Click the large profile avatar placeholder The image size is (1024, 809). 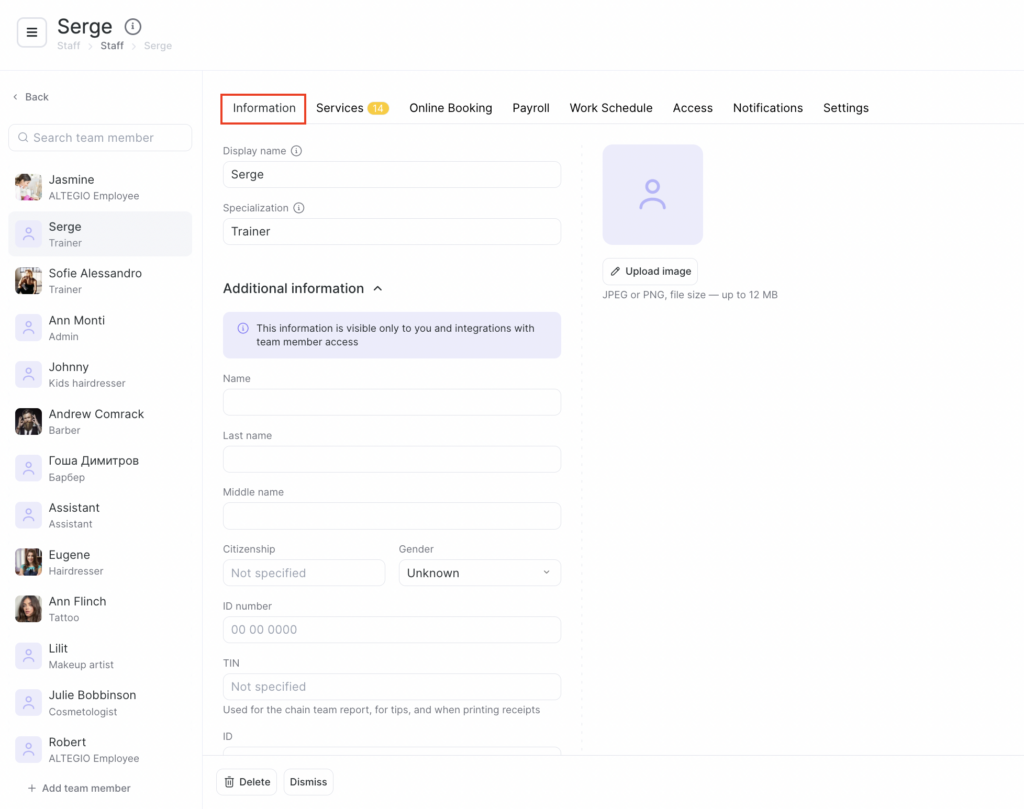(x=652, y=194)
